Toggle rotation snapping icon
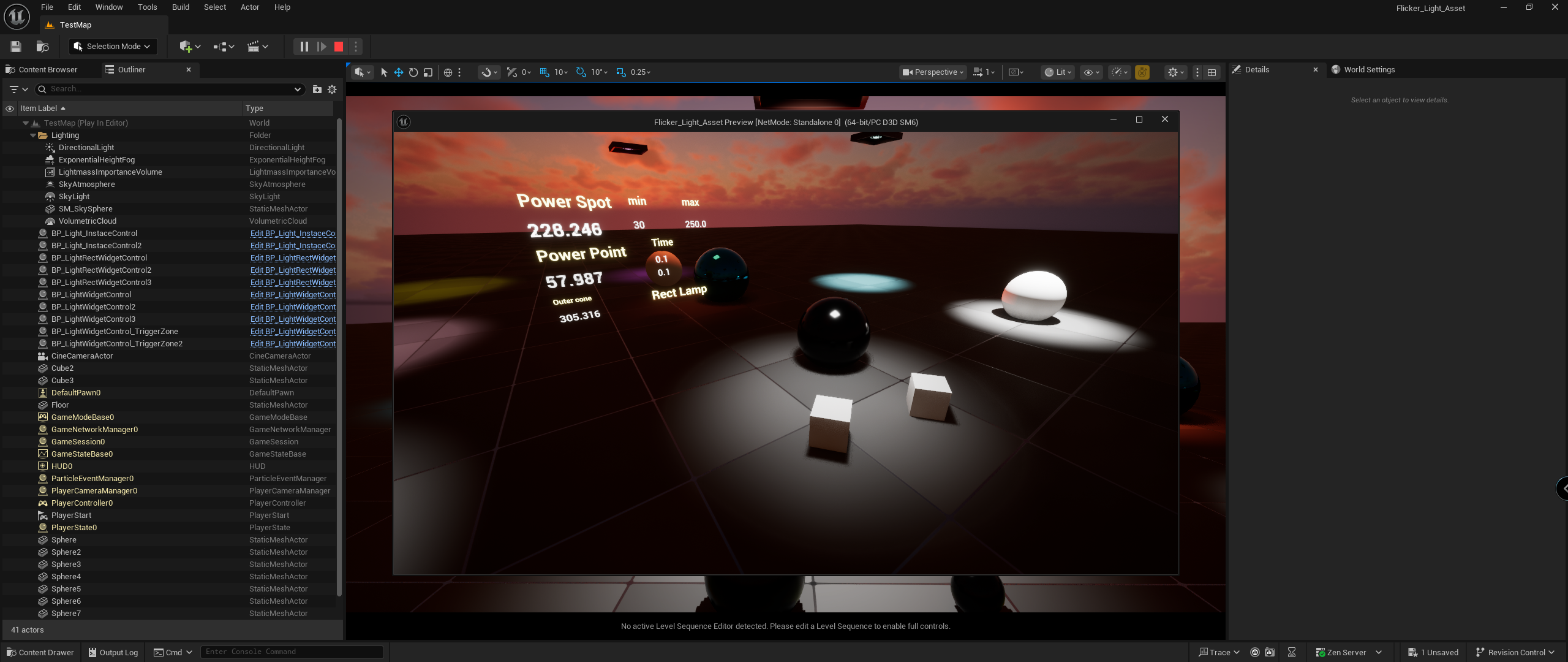The height and width of the screenshot is (662, 1568). coord(581,72)
